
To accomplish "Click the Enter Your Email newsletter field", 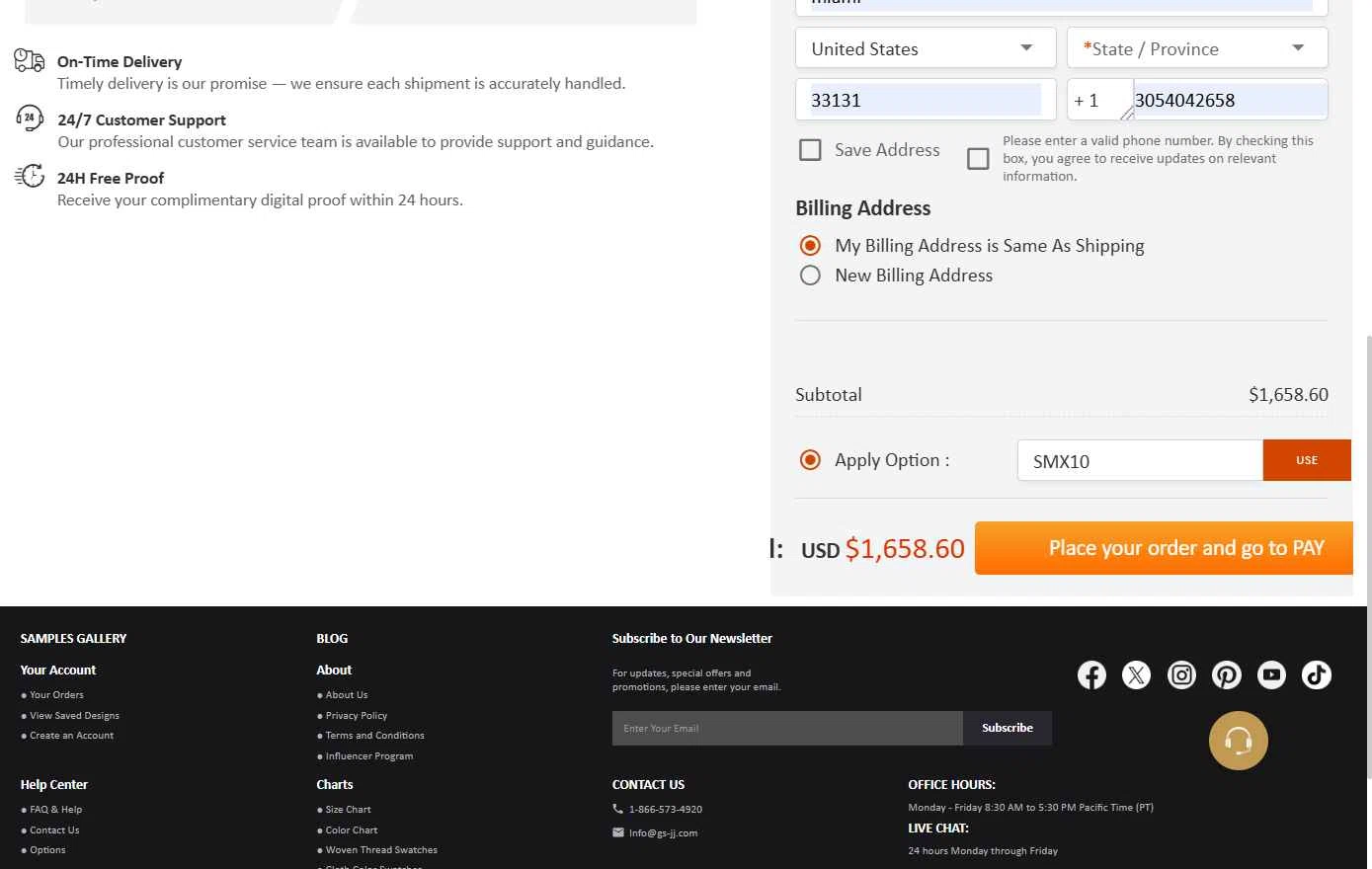I will (x=787, y=729).
